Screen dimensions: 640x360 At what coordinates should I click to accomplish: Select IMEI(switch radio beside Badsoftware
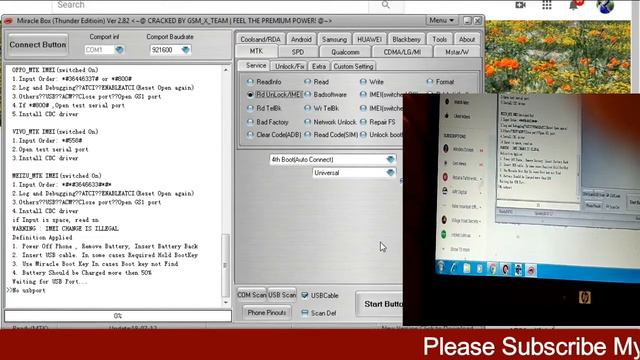point(381,95)
